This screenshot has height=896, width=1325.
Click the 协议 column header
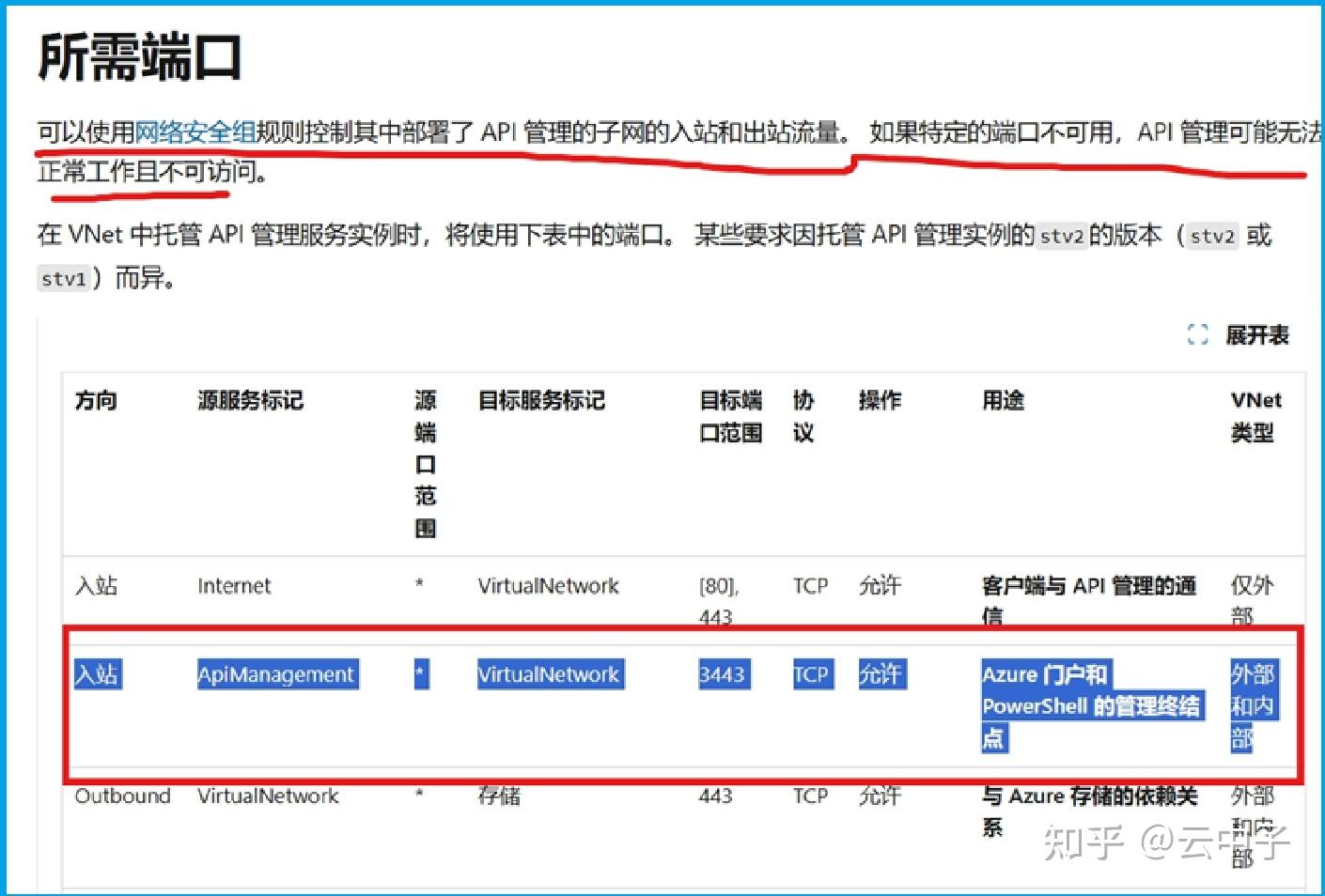804,417
